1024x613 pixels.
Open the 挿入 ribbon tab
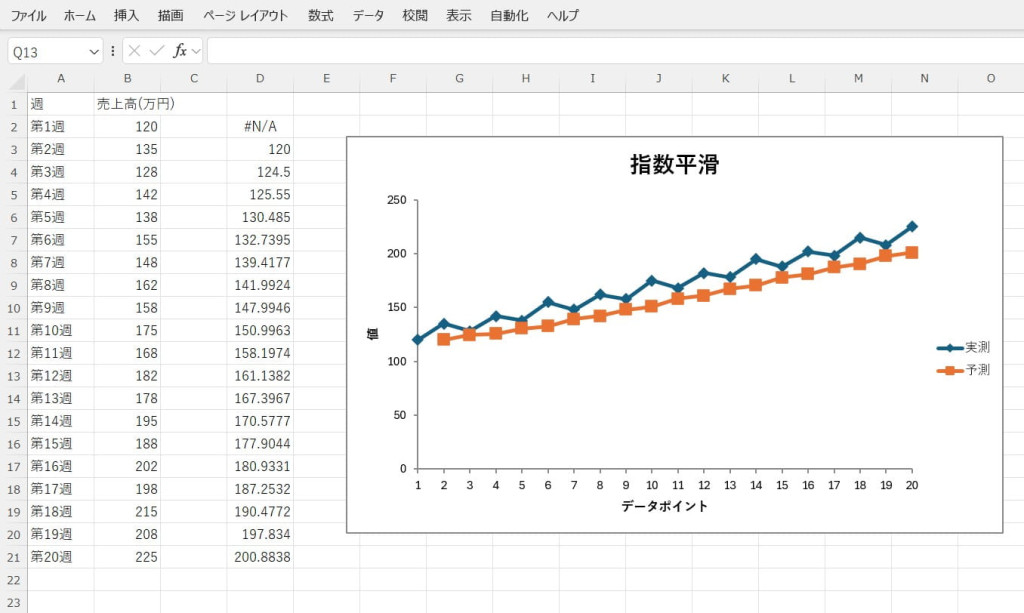(x=127, y=16)
